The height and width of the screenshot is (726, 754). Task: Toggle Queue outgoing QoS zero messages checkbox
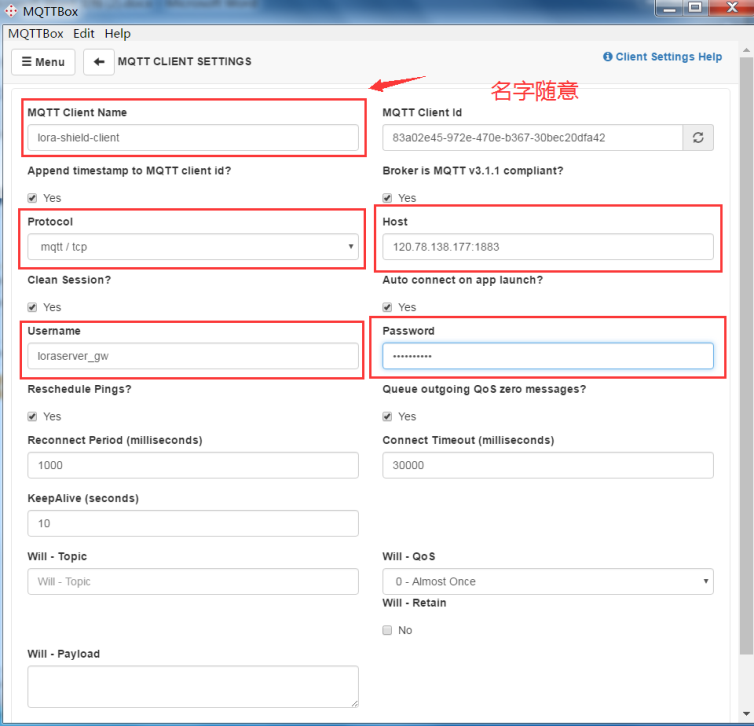click(x=387, y=416)
